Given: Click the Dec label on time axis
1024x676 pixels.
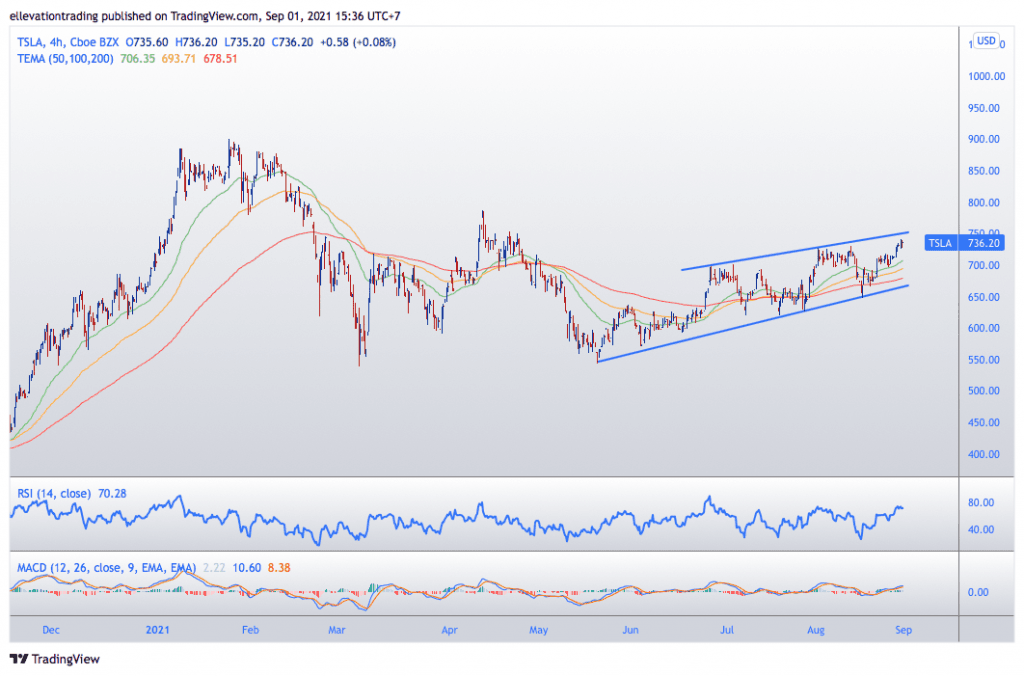Looking at the screenshot, I should (51, 630).
